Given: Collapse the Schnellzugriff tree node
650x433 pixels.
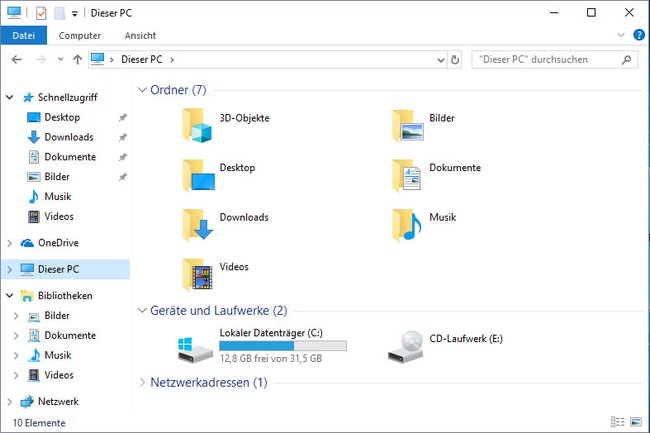Looking at the screenshot, I should (10, 97).
